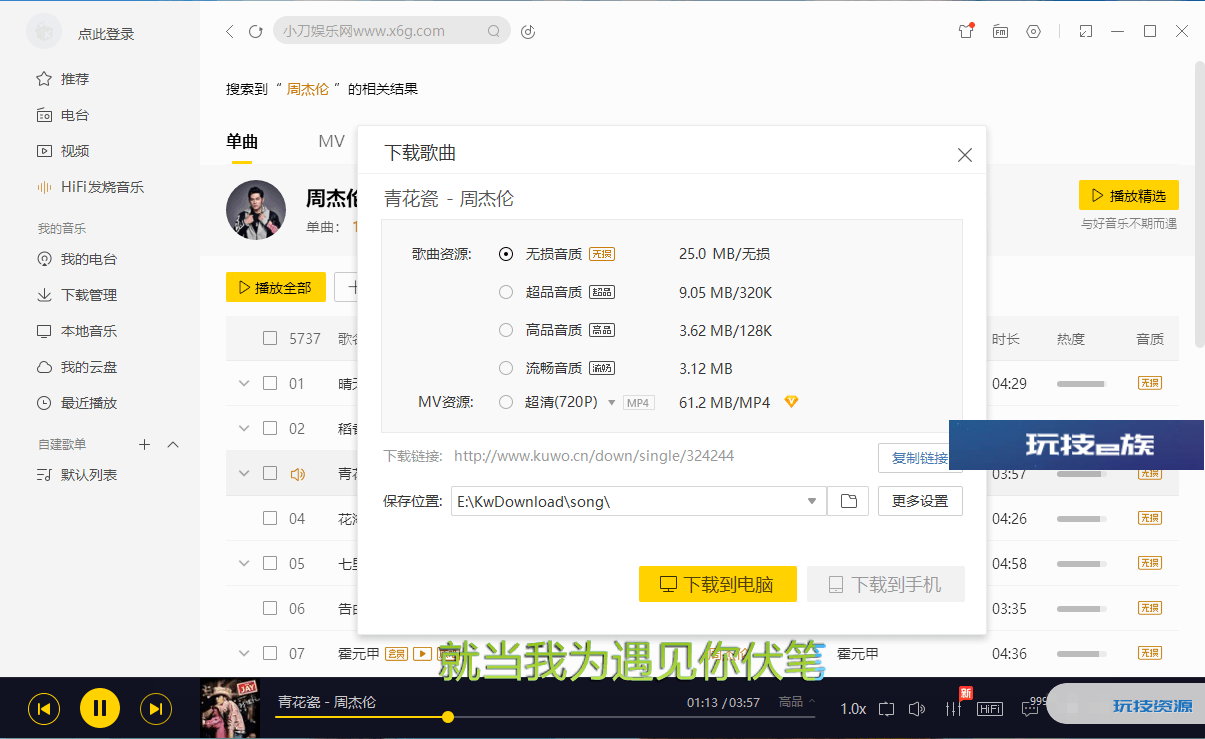Switch to mini mode via title bar icon
1205x739 pixels.
[1086, 31]
